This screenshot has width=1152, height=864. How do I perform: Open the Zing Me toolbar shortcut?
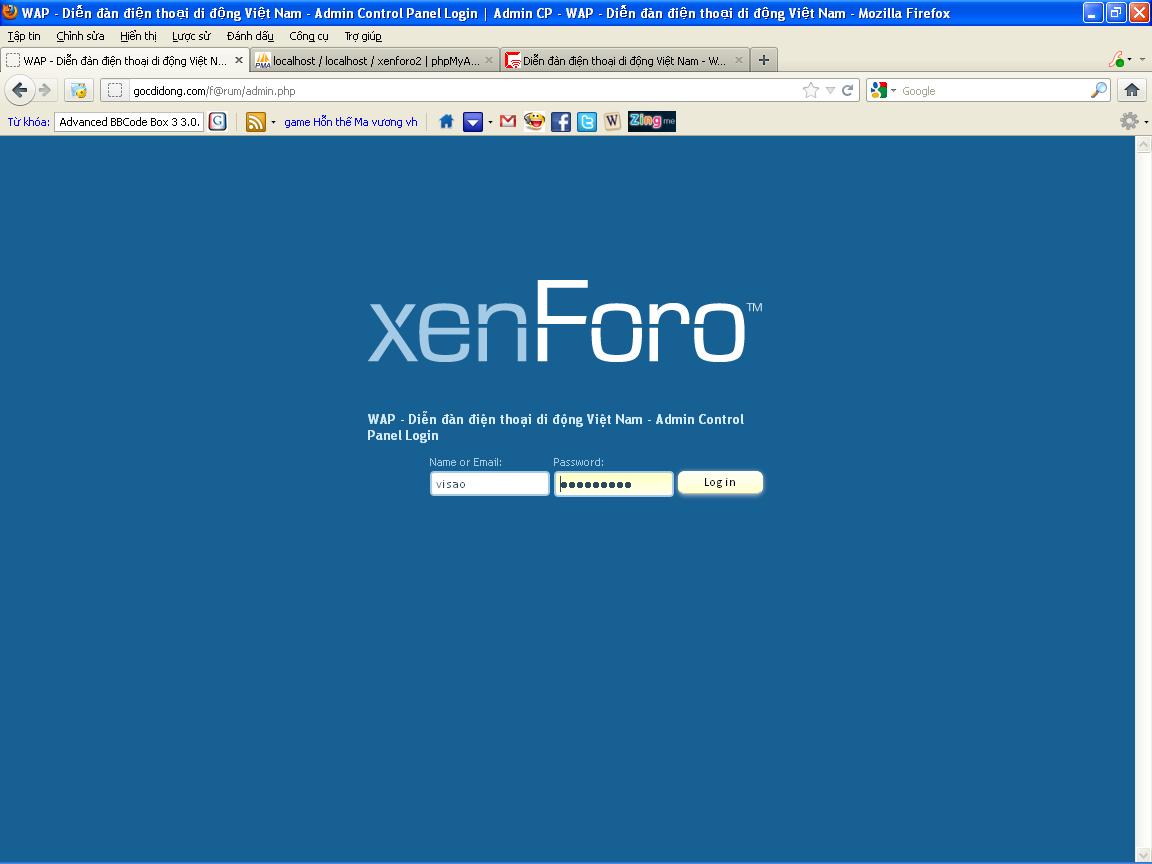pyautogui.click(x=652, y=121)
